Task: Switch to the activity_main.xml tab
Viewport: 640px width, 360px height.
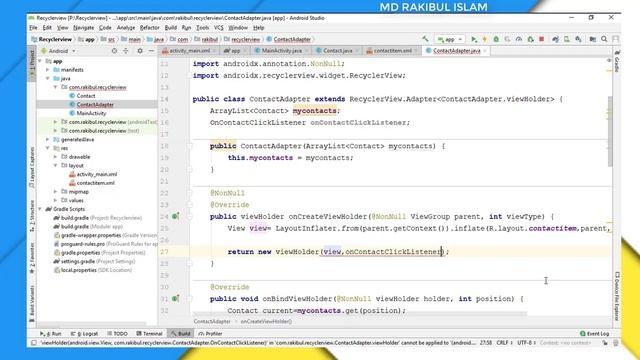Action: click(x=189, y=51)
